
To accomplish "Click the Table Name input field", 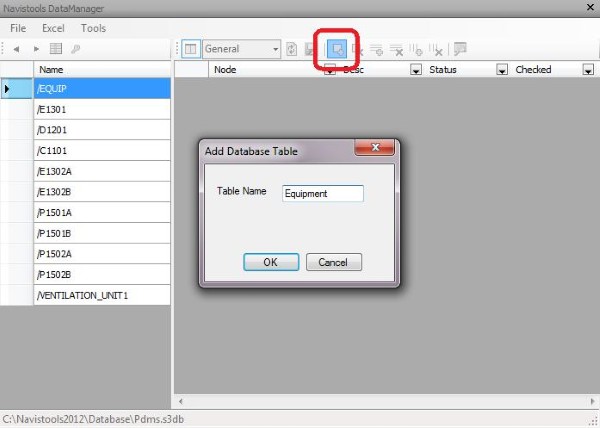I will [321, 193].
